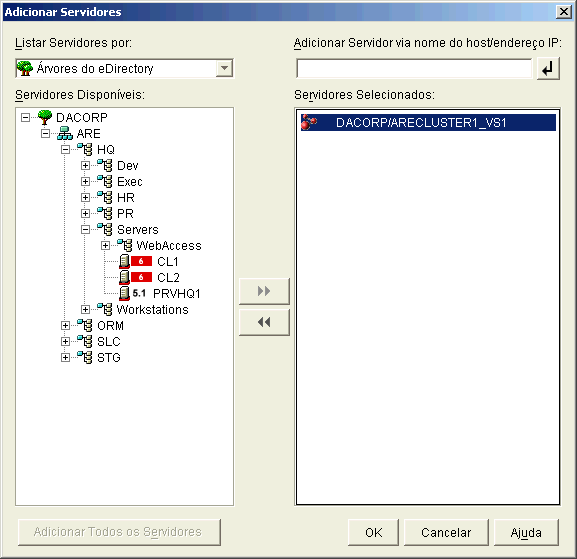Expand the WebAccess node

coord(105,245)
